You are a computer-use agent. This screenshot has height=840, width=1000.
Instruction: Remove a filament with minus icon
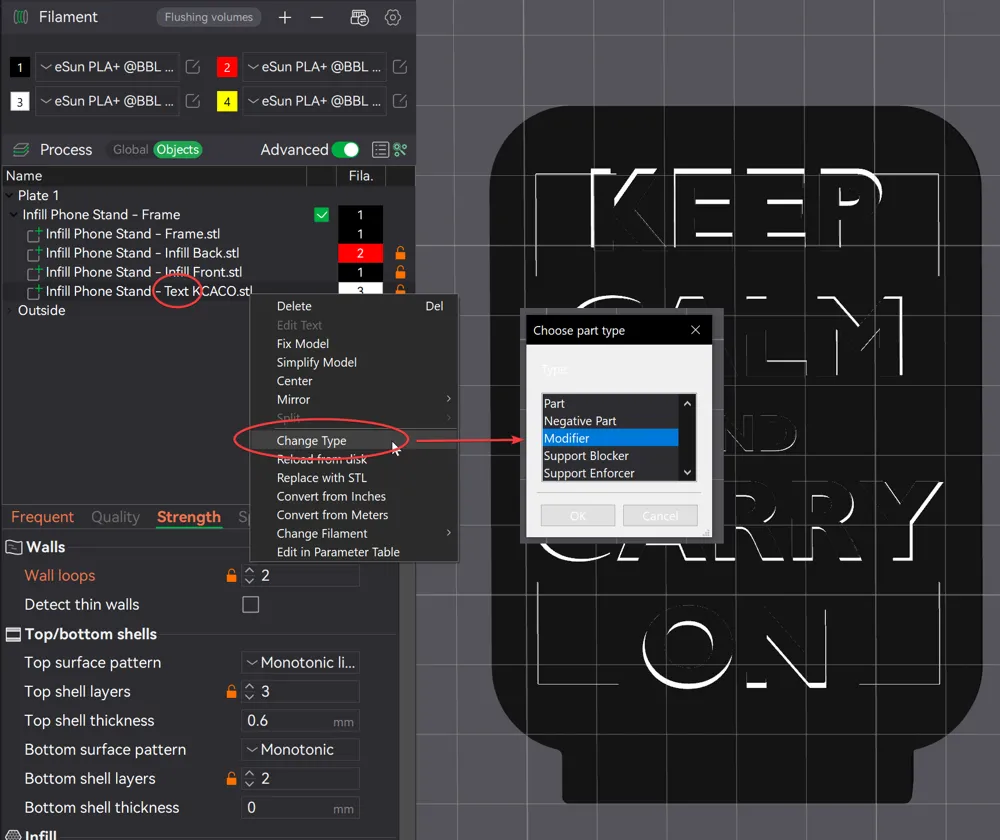point(317,18)
